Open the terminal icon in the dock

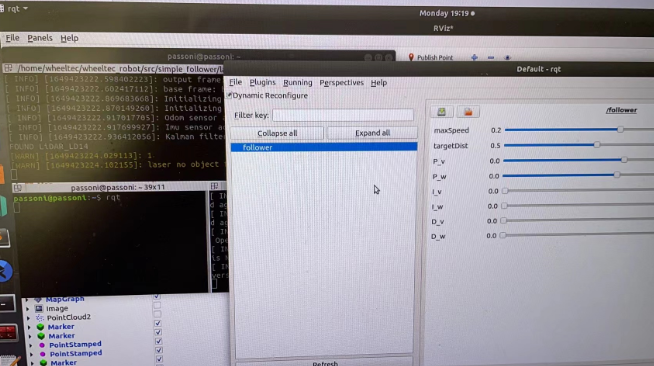click(x=7, y=304)
